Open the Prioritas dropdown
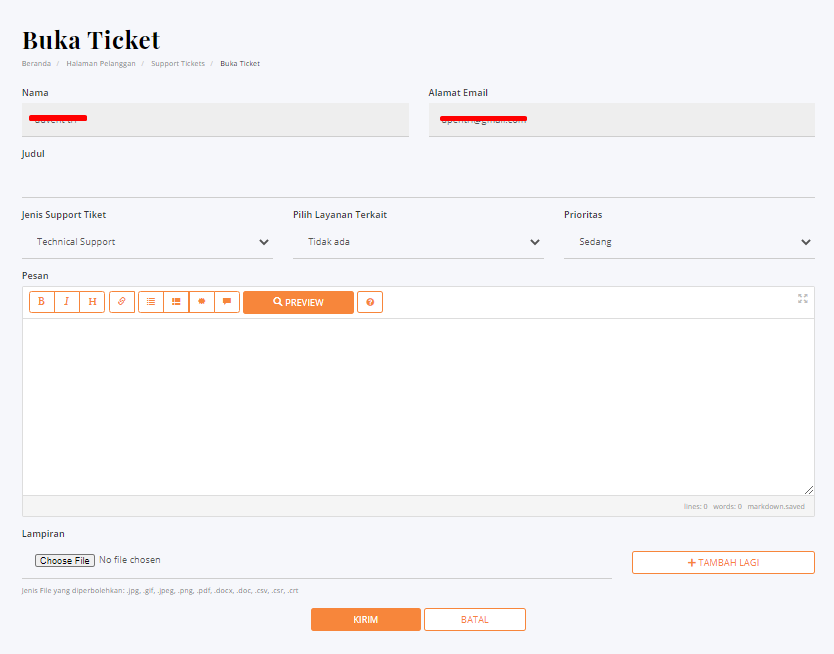 pos(689,242)
